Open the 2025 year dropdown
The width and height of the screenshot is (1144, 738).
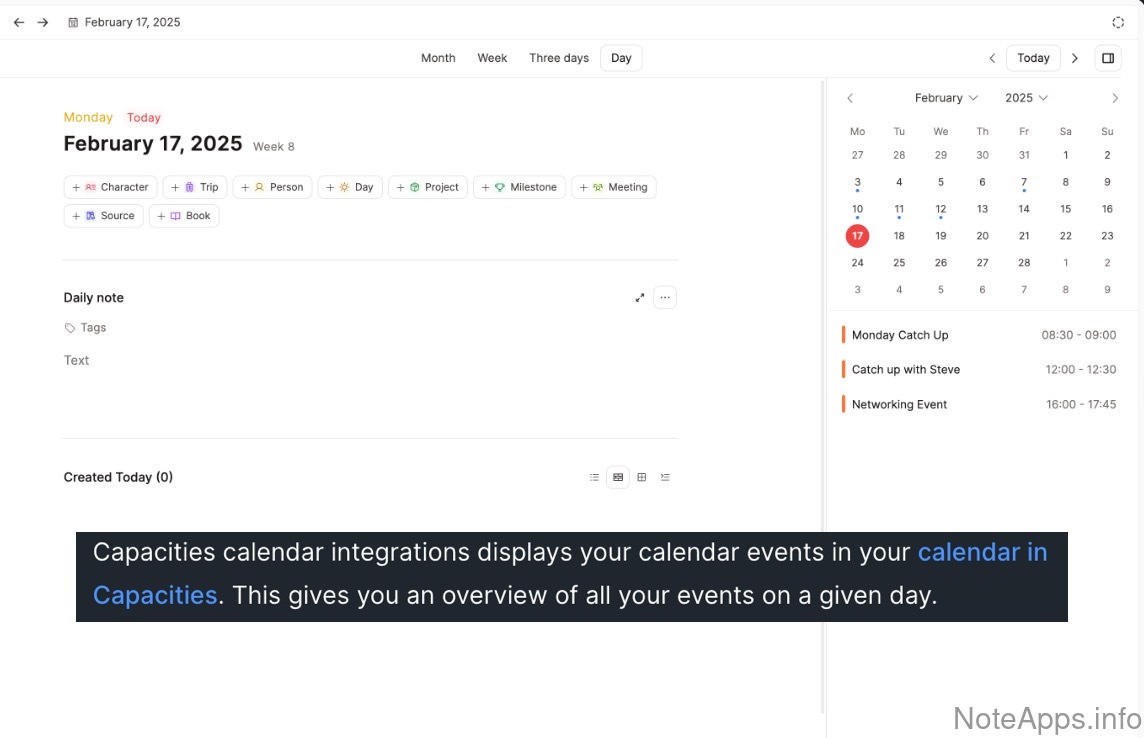pos(1026,98)
